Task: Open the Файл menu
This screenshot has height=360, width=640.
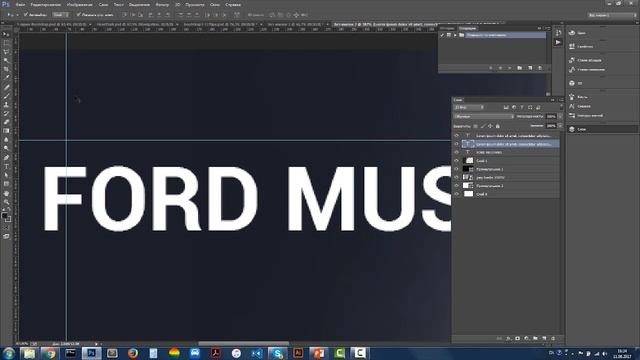Action: (20, 4)
